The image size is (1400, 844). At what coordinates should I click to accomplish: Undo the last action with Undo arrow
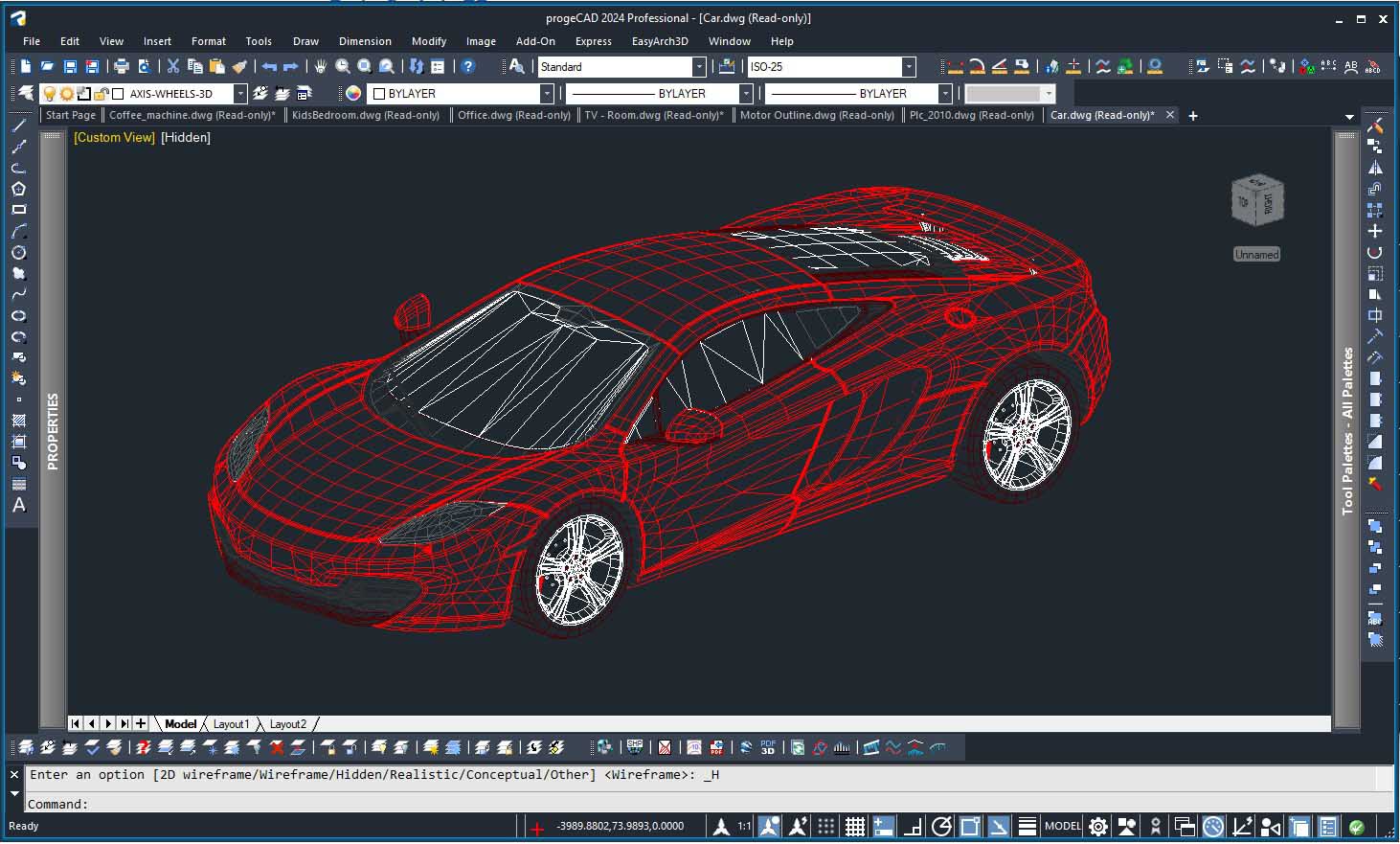coord(269,66)
